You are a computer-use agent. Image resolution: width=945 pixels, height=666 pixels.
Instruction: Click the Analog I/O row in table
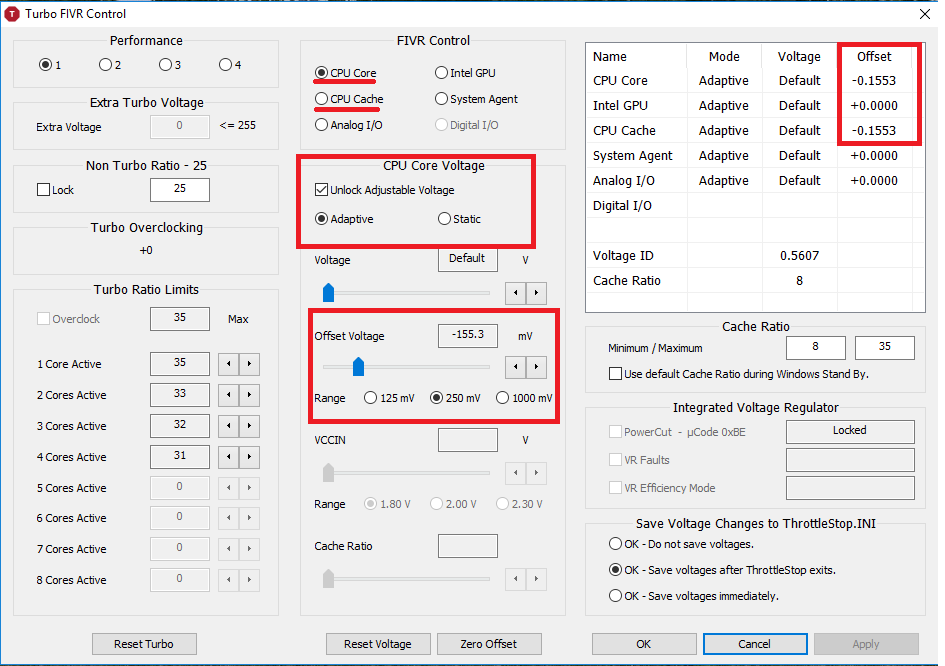tap(755, 180)
